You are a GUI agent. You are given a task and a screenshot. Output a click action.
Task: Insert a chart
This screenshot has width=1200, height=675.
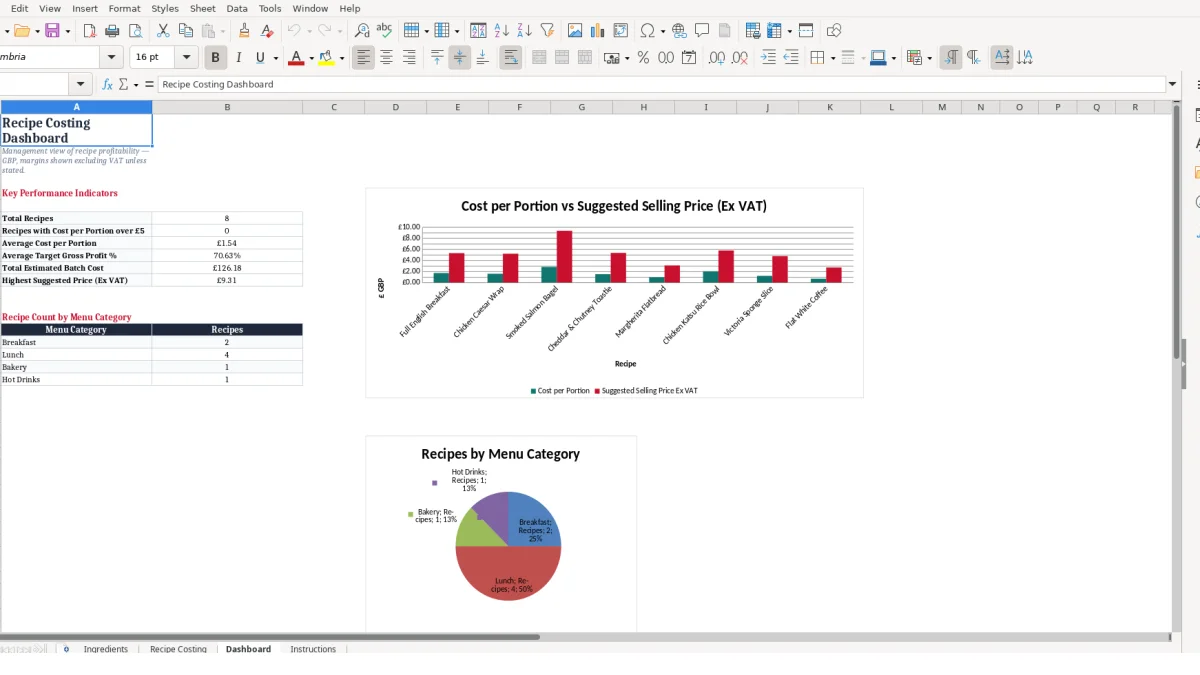[x=598, y=31]
